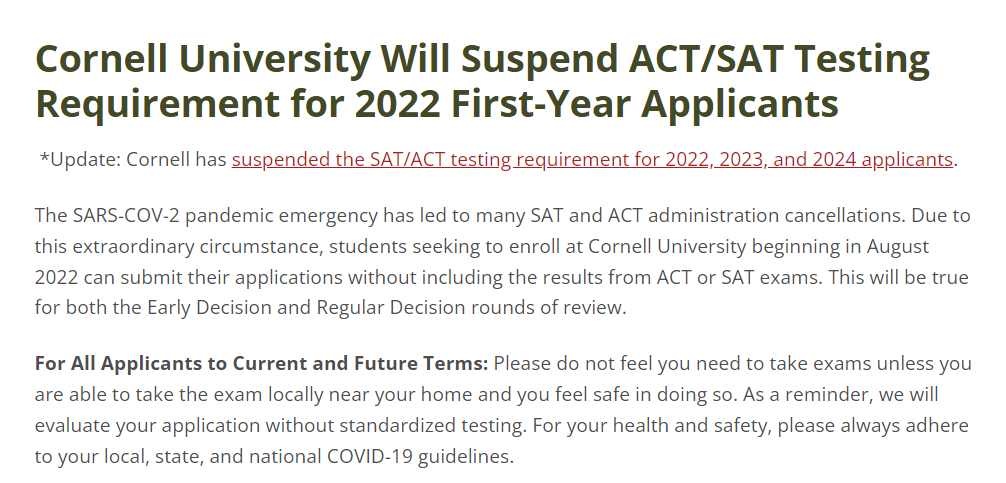Click the word August in the paragraph
Image resolution: width=1006 pixels, height=483 pixels.
(898, 246)
